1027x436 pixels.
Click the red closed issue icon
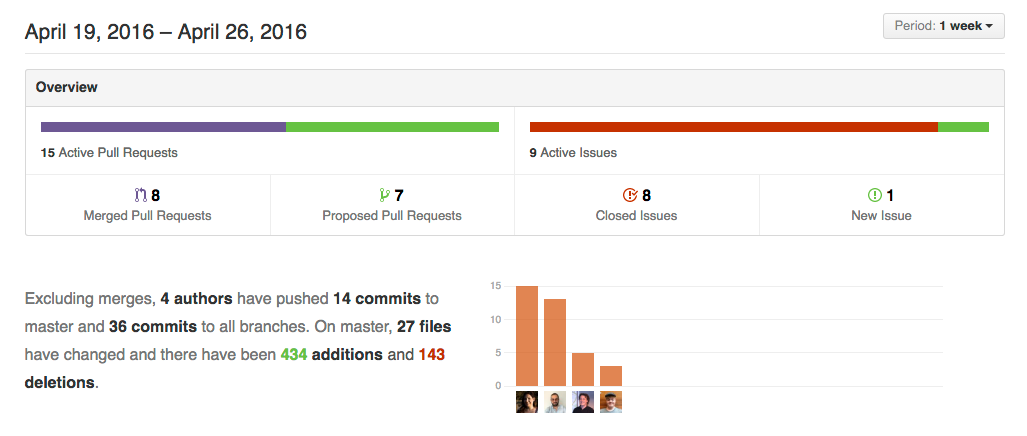click(629, 195)
